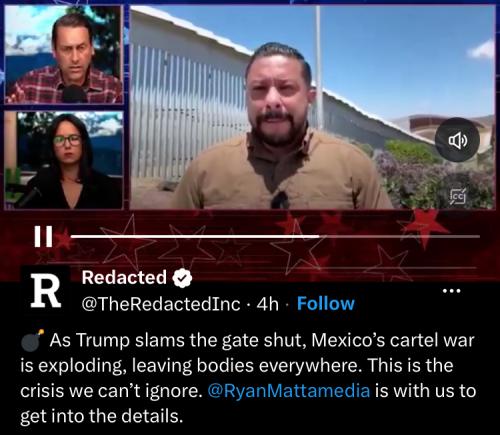This screenshot has width=500, height=435.
Task: Follow the Redacted account
Action: [x=326, y=304]
